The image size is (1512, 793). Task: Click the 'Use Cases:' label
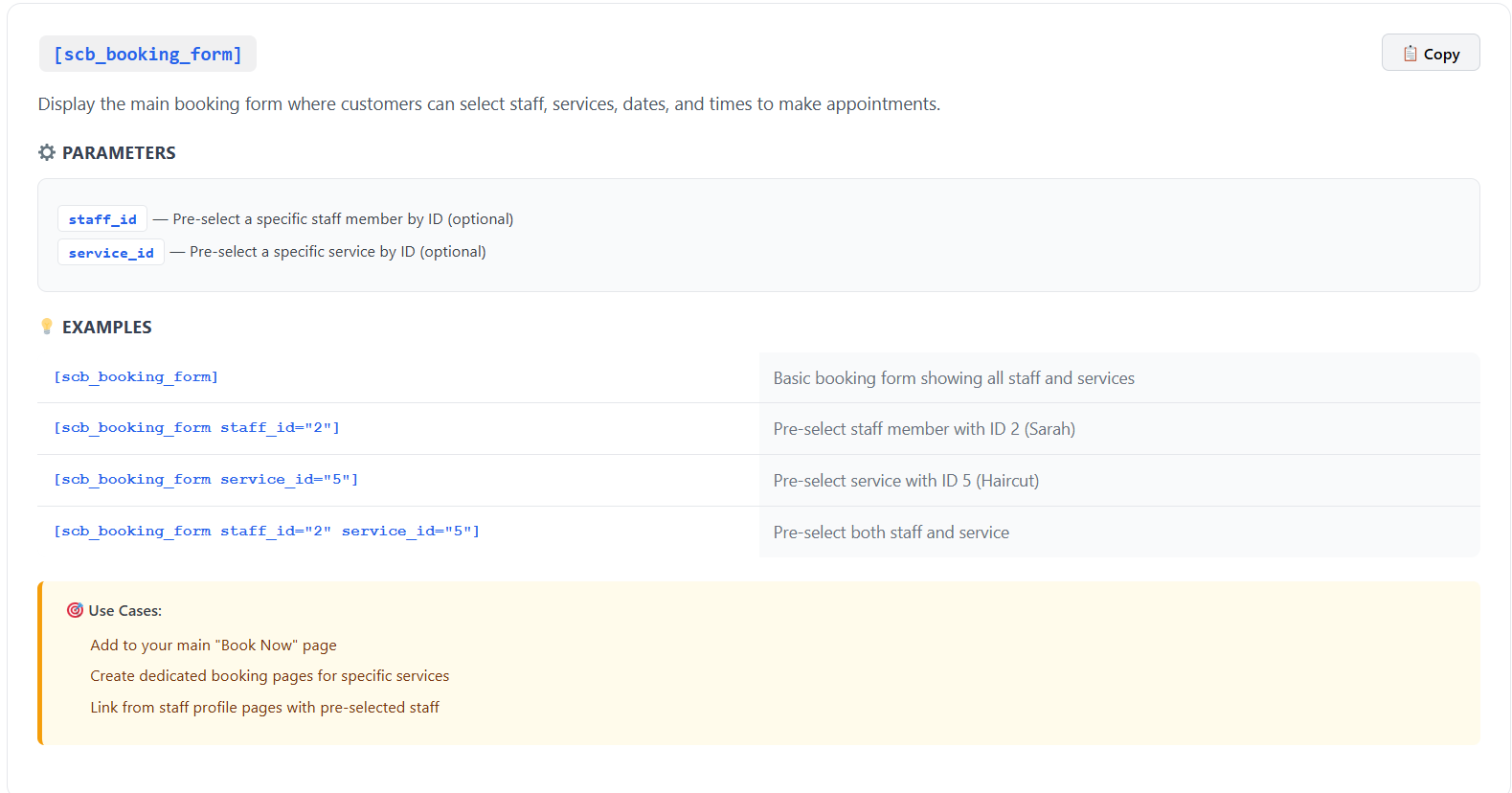124,611
